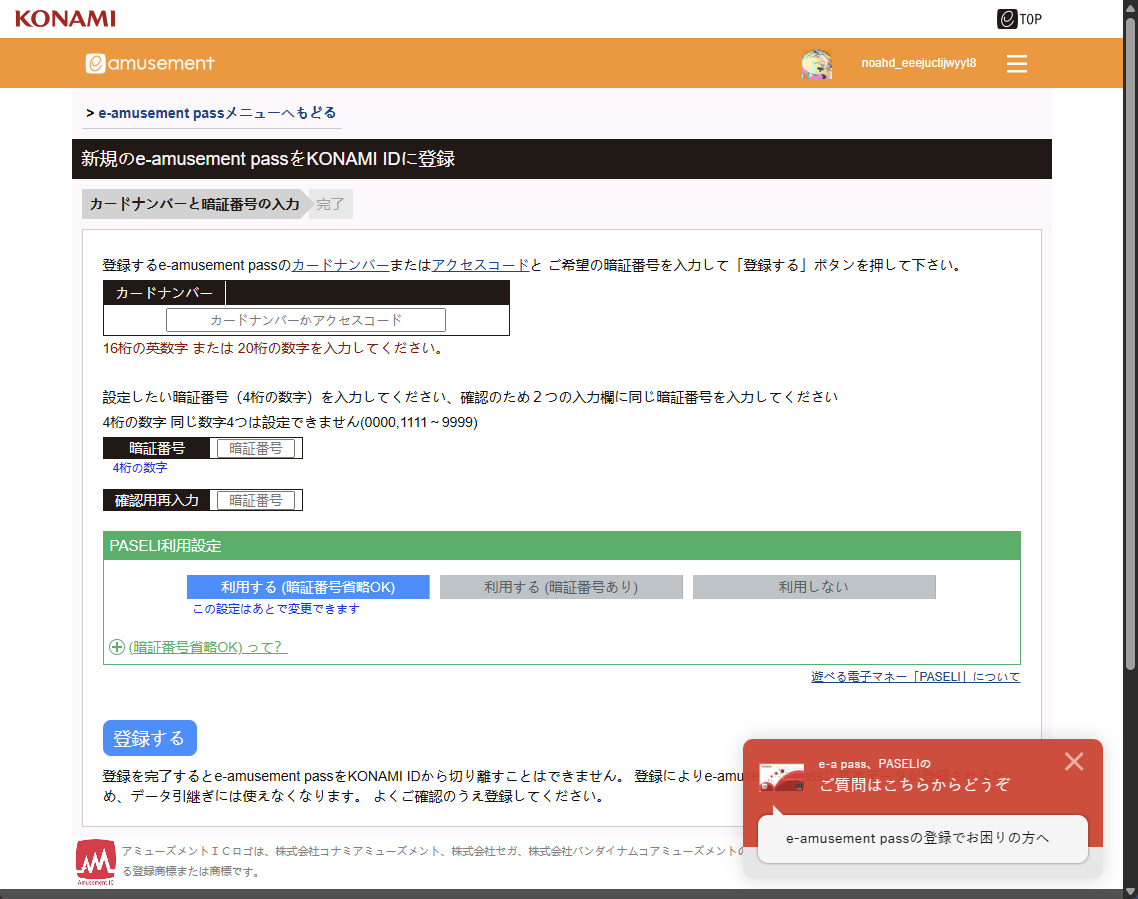1138x899 pixels.
Task: Click the plus icon beside 暗証番号省略OK
Action: (117, 647)
